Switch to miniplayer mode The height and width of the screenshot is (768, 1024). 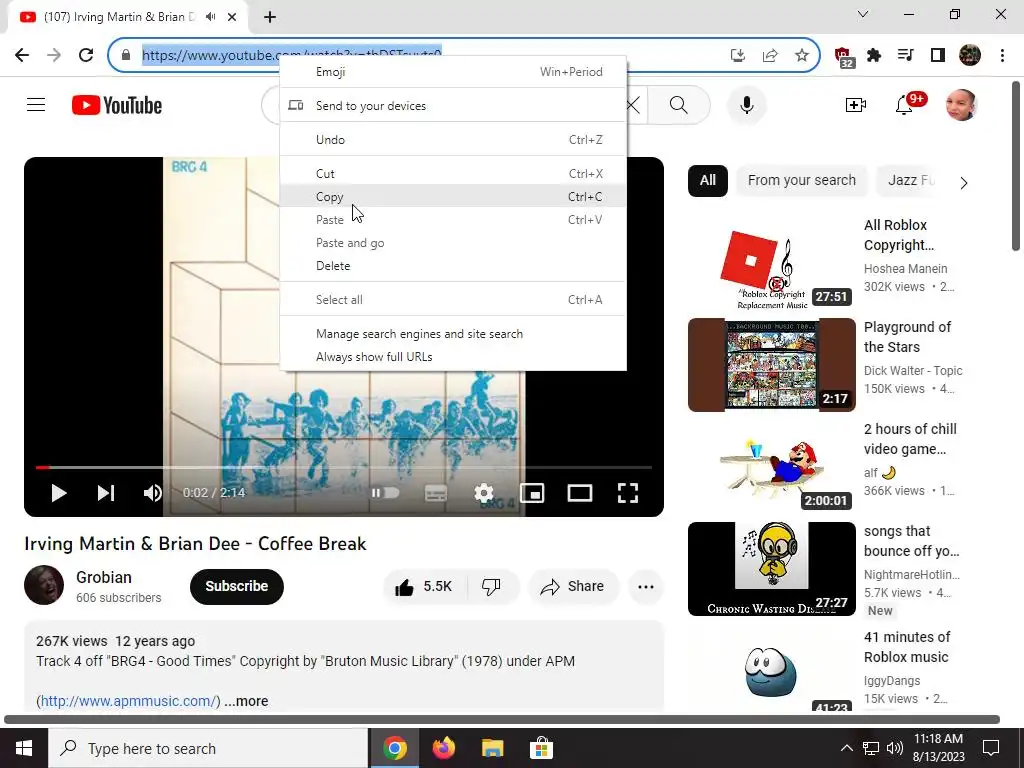[x=532, y=493]
